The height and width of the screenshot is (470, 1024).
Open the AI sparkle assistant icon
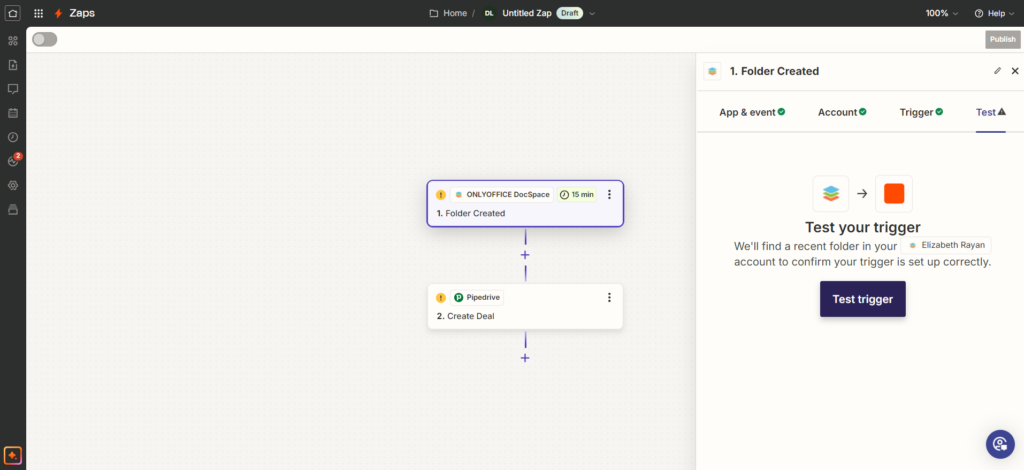tap(12, 454)
